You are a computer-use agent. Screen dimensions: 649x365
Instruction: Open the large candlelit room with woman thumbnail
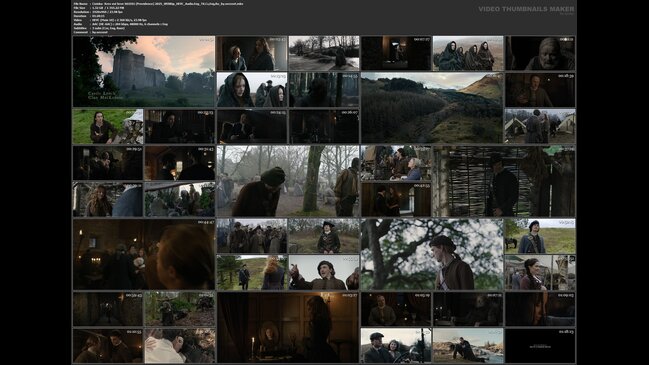point(288,327)
